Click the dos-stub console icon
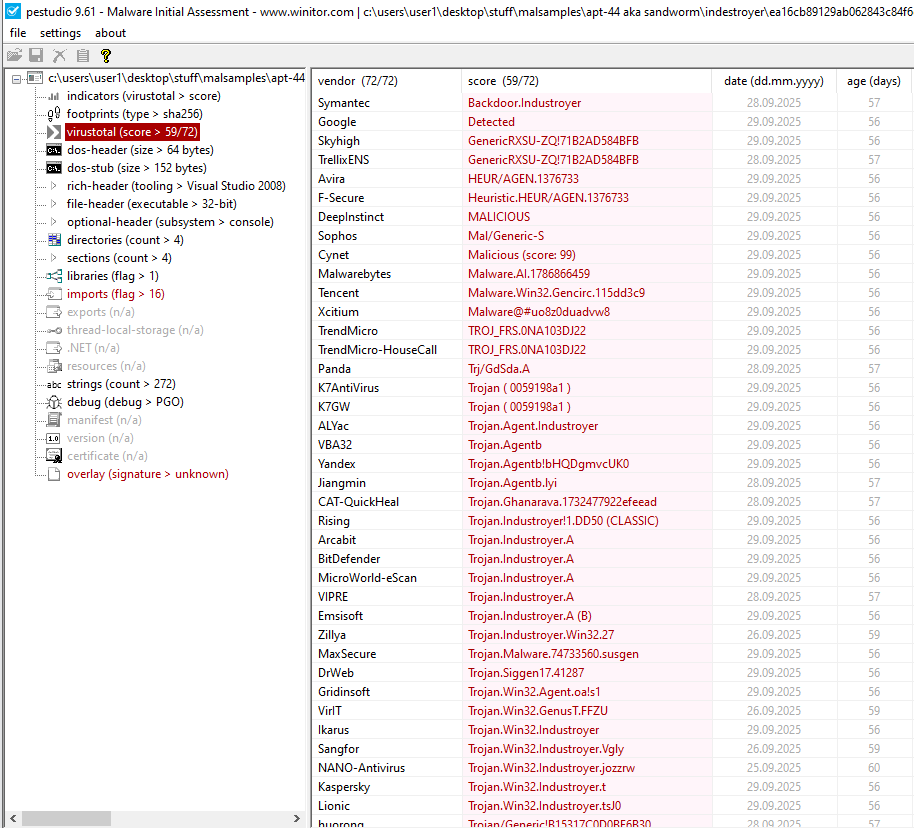Image resolution: width=914 pixels, height=828 pixels. click(x=54, y=169)
